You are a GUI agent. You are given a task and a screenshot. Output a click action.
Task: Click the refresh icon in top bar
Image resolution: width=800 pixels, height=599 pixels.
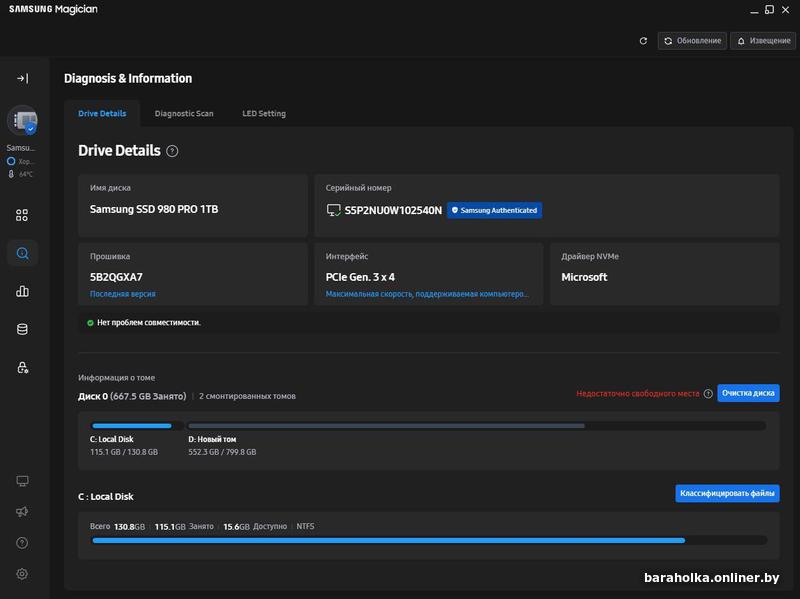click(643, 41)
